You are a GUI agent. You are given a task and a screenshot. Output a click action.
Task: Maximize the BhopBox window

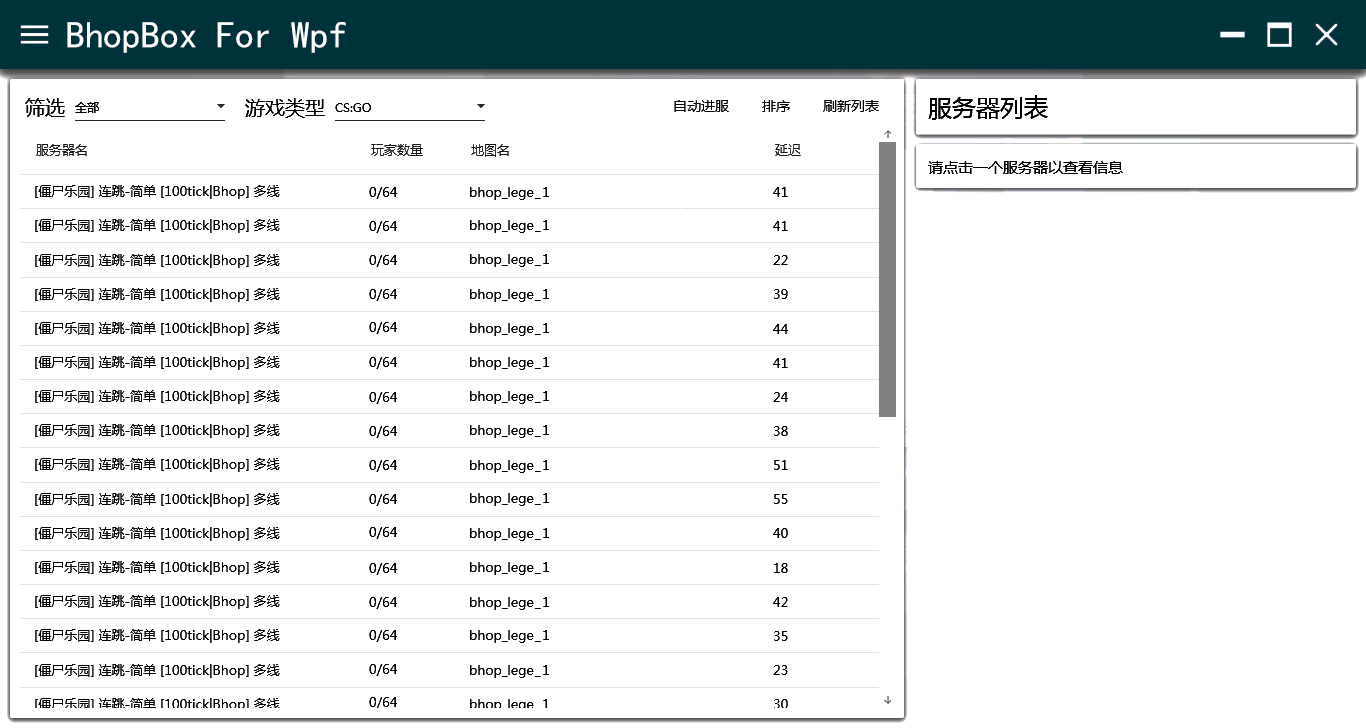point(1279,35)
